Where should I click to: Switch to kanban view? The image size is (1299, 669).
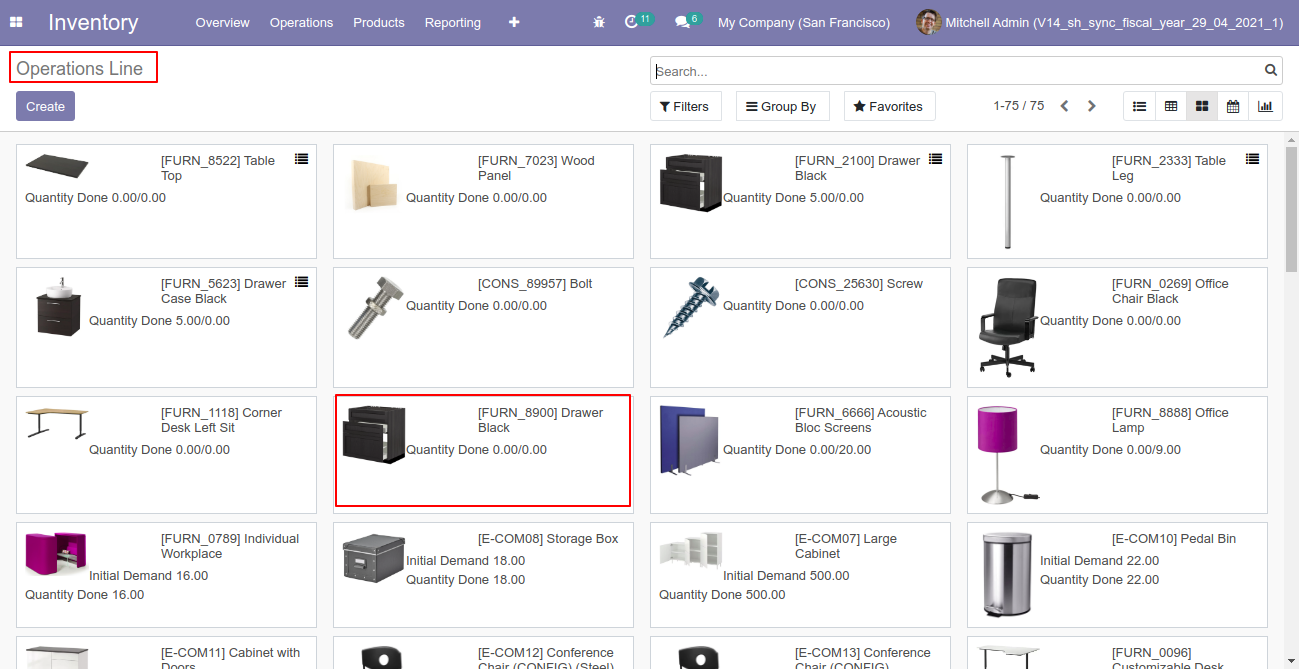click(x=1202, y=106)
